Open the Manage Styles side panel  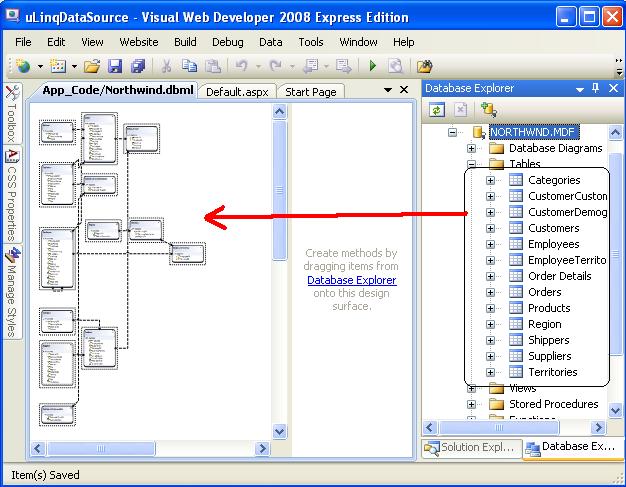[x=12, y=292]
